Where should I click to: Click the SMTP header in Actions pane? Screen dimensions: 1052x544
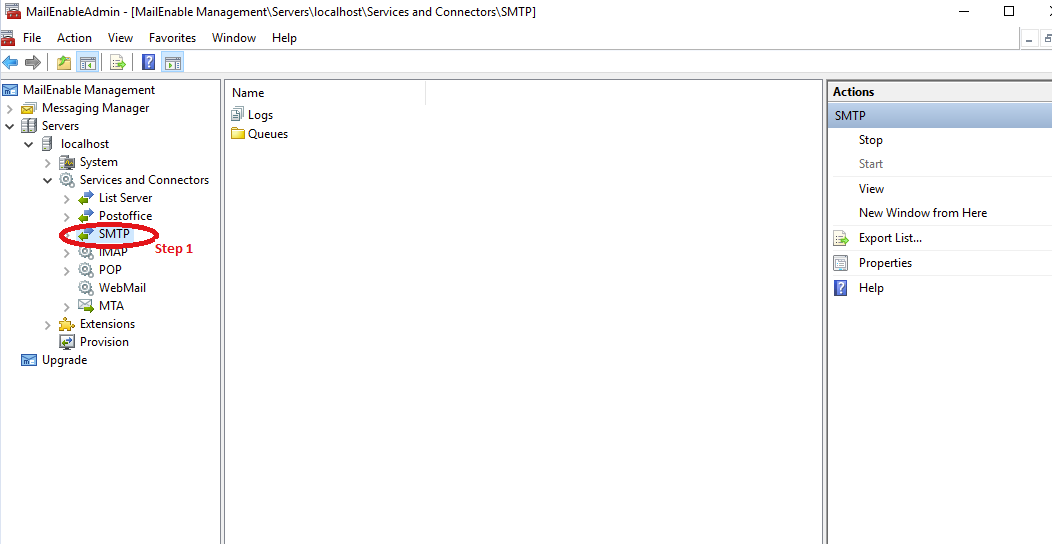click(941, 115)
